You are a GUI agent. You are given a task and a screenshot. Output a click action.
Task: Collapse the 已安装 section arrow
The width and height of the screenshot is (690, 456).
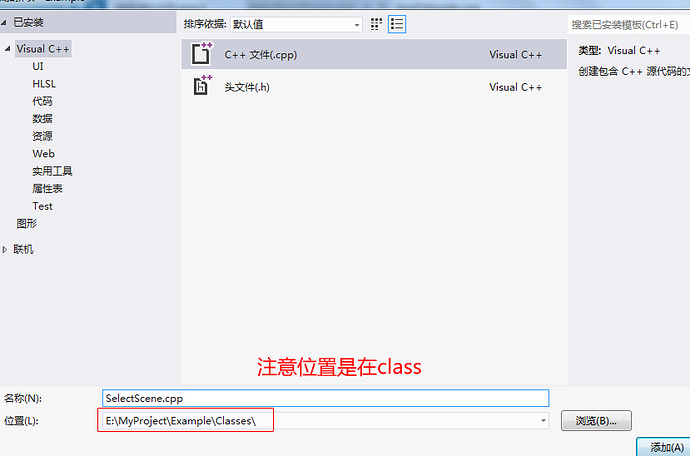(4, 22)
